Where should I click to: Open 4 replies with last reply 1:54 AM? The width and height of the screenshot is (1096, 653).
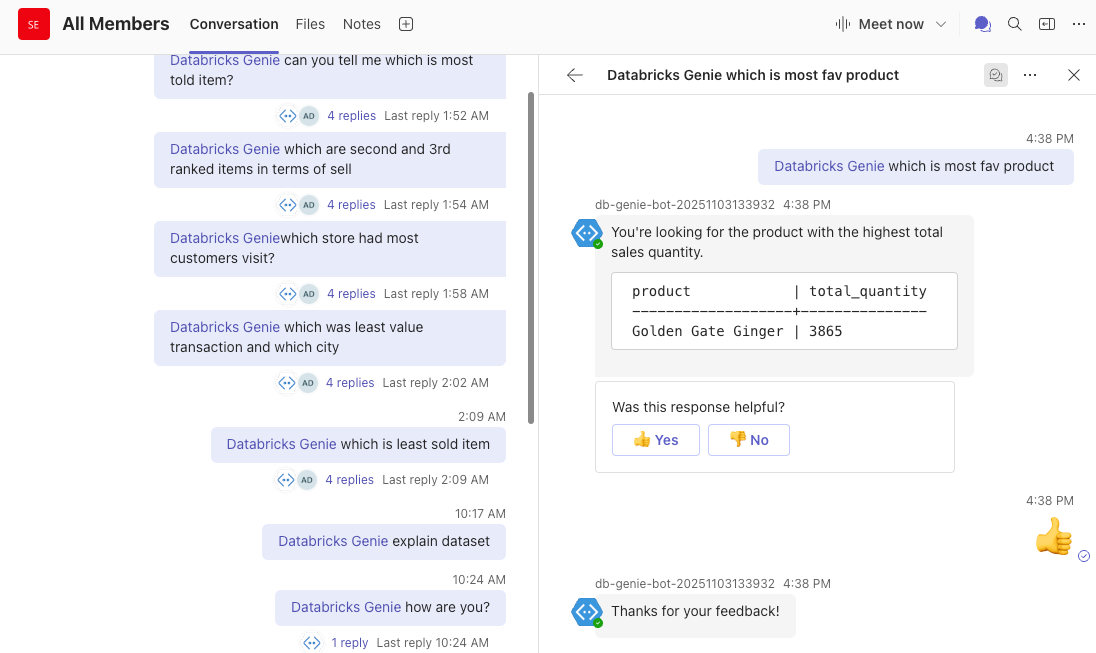[352, 205]
